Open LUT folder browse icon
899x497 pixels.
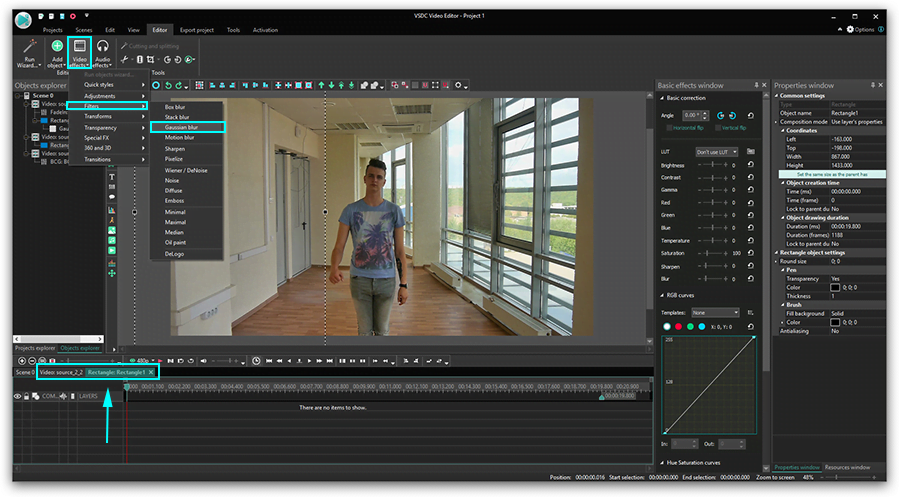pyautogui.click(x=751, y=151)
